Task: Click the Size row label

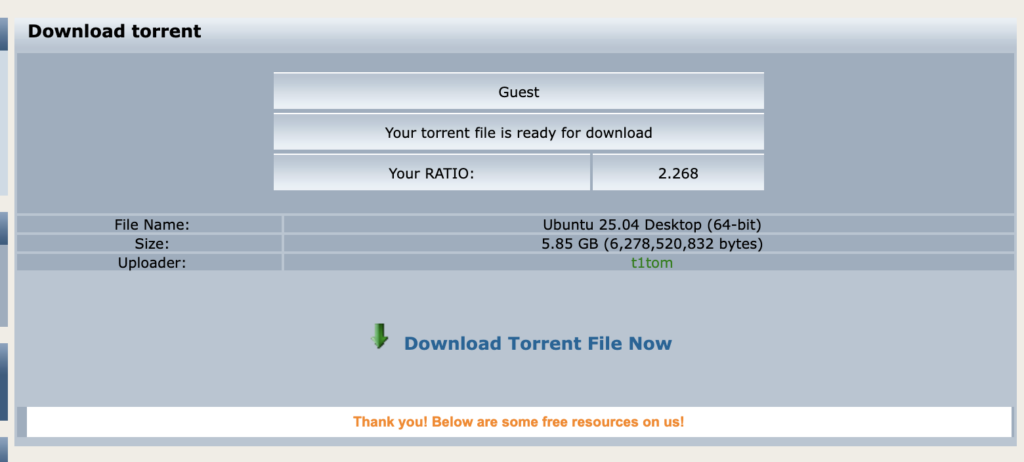Action: click(x=151, y=243)
